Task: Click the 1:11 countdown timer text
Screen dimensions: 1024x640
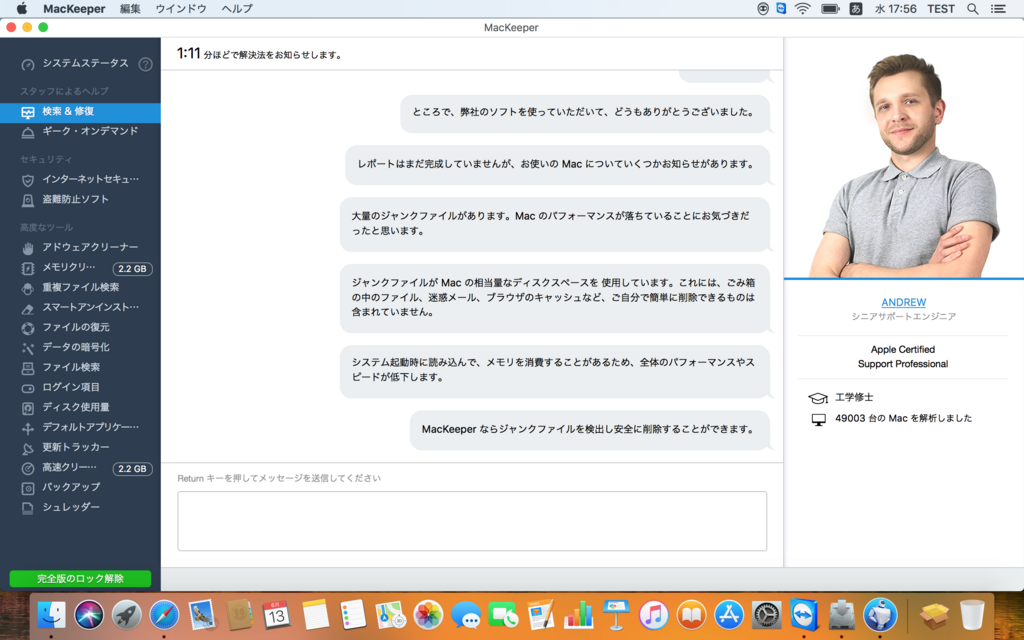Action: coord(188,54)
